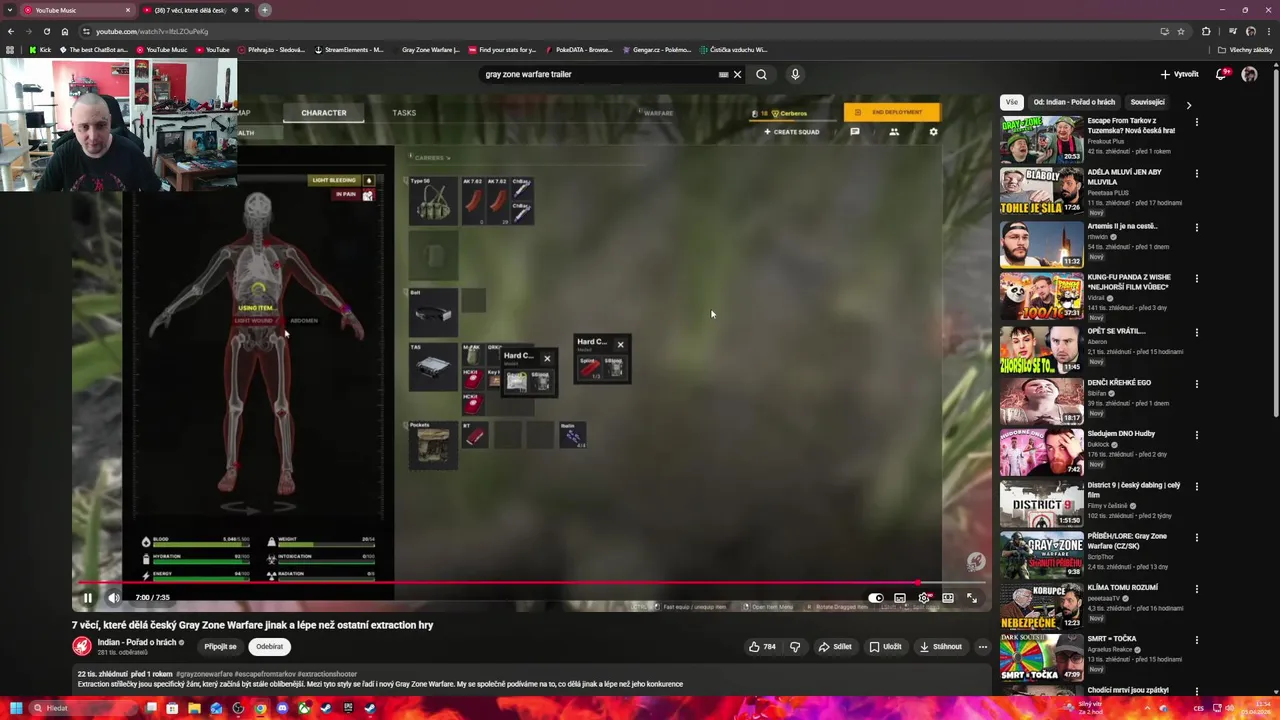The image size is (1280, 720).
Task: Click the Připojit se join button
Action: 220,647
